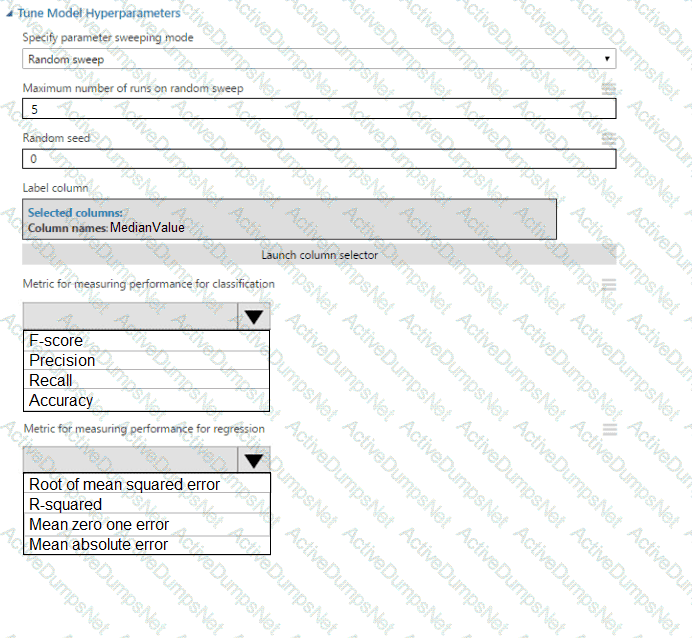Pick Recall in the classification metrics
692x638 pixels.
(x=146, y=381)
